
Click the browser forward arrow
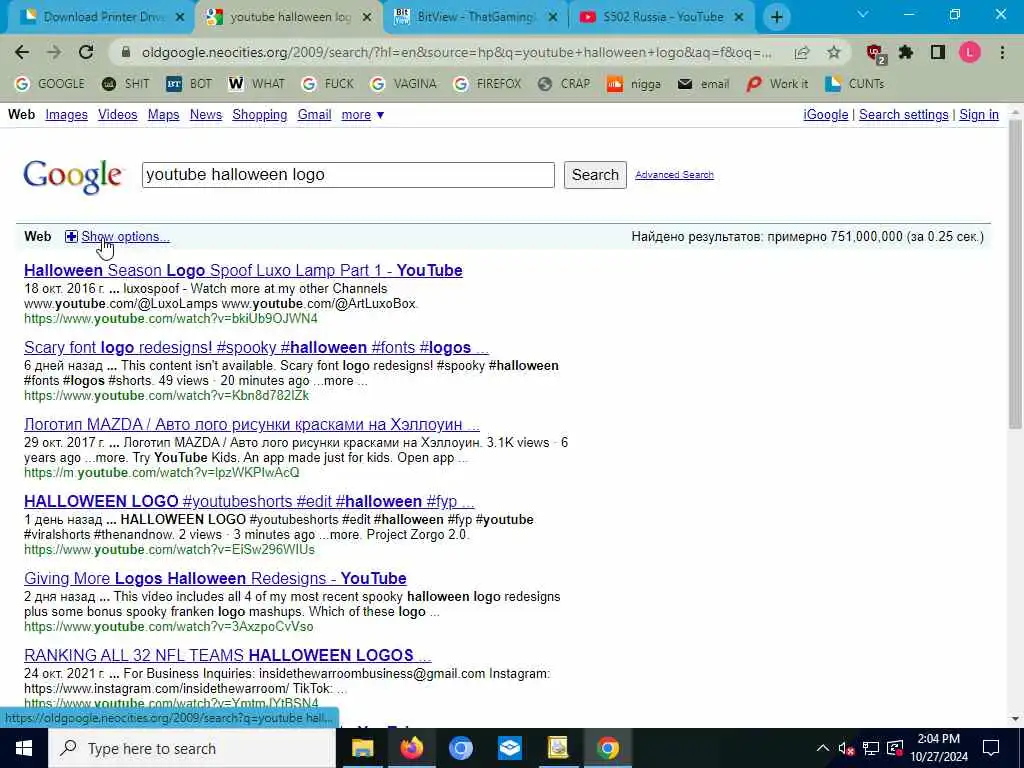(x=54, y=52)
